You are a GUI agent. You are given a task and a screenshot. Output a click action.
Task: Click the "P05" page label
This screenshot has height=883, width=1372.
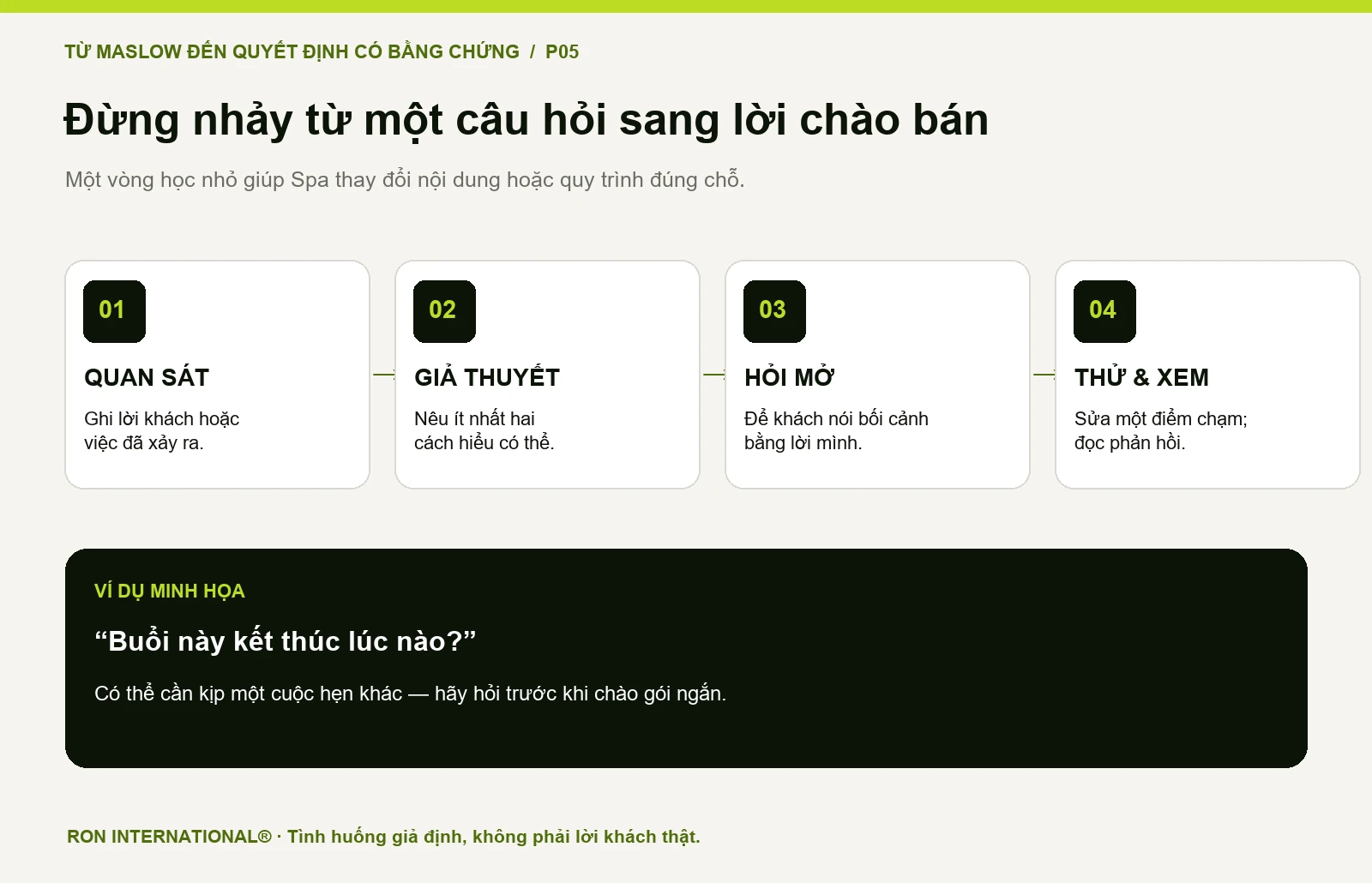pyautogui.click(x=562, y=51)
